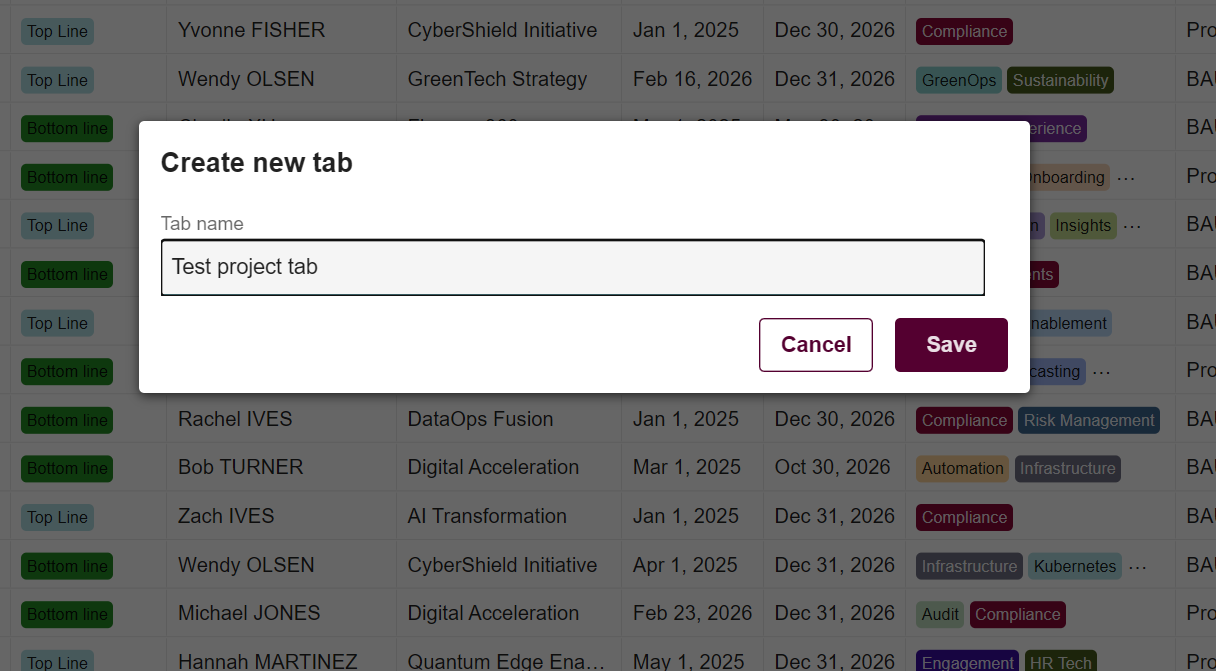Click the Top Line tag in Yvonne FISHER's row
Screen dimensions: 1216x671
tap(57, 32)
